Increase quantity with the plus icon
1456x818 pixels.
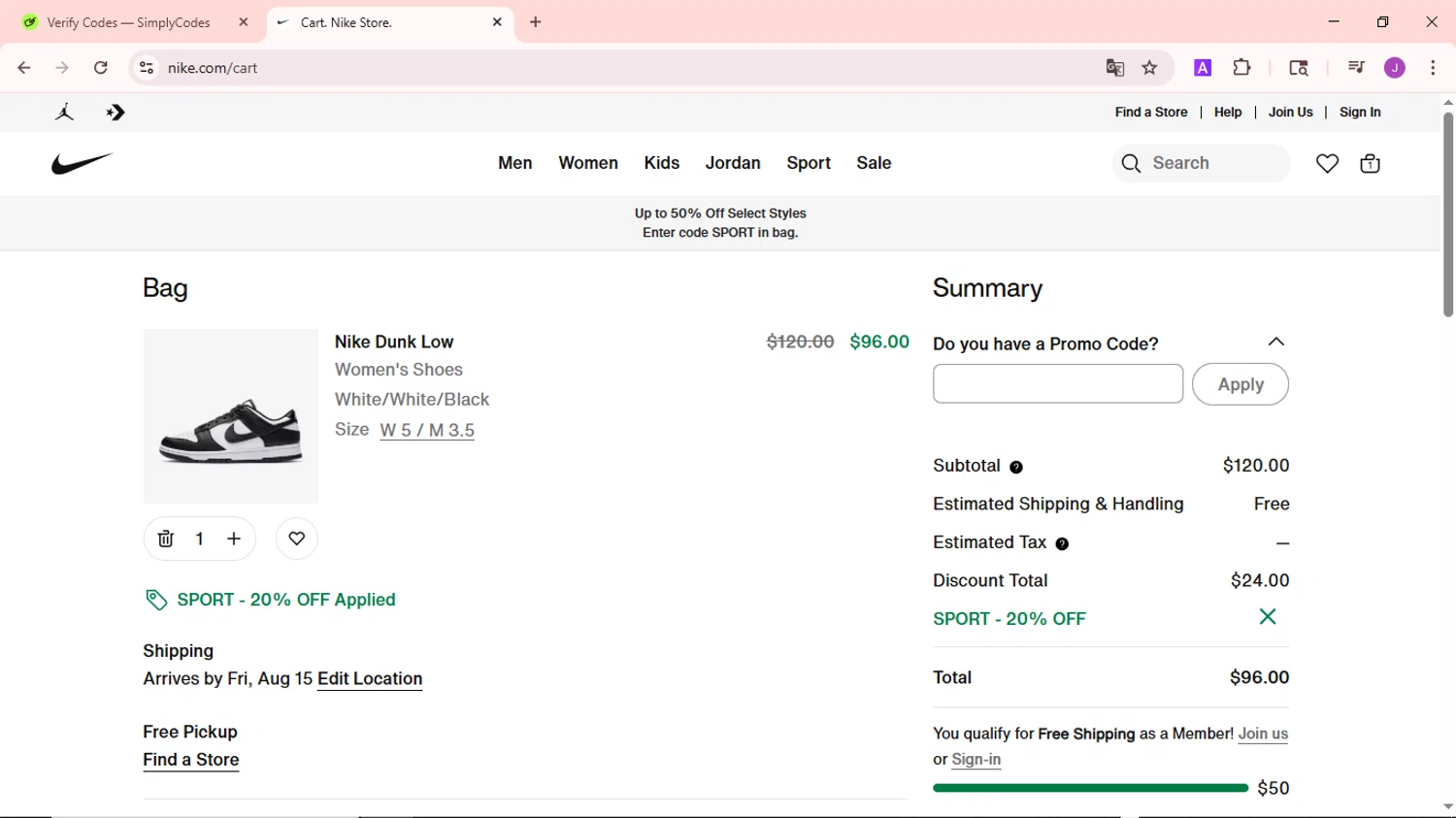tap(234, 539)
